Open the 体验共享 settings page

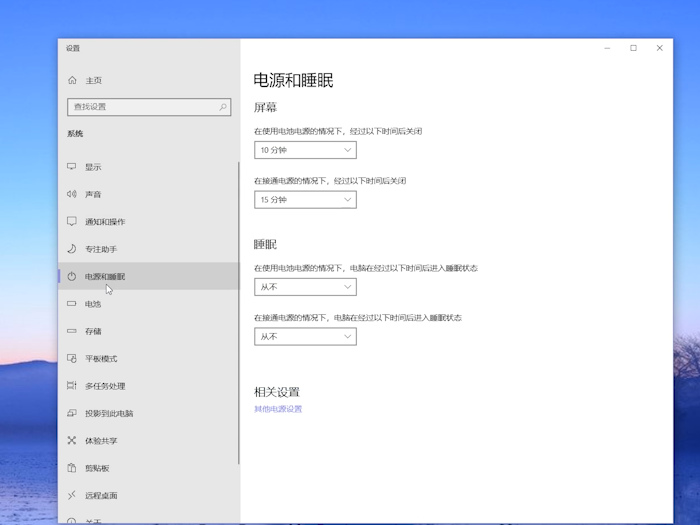point(101,441)
